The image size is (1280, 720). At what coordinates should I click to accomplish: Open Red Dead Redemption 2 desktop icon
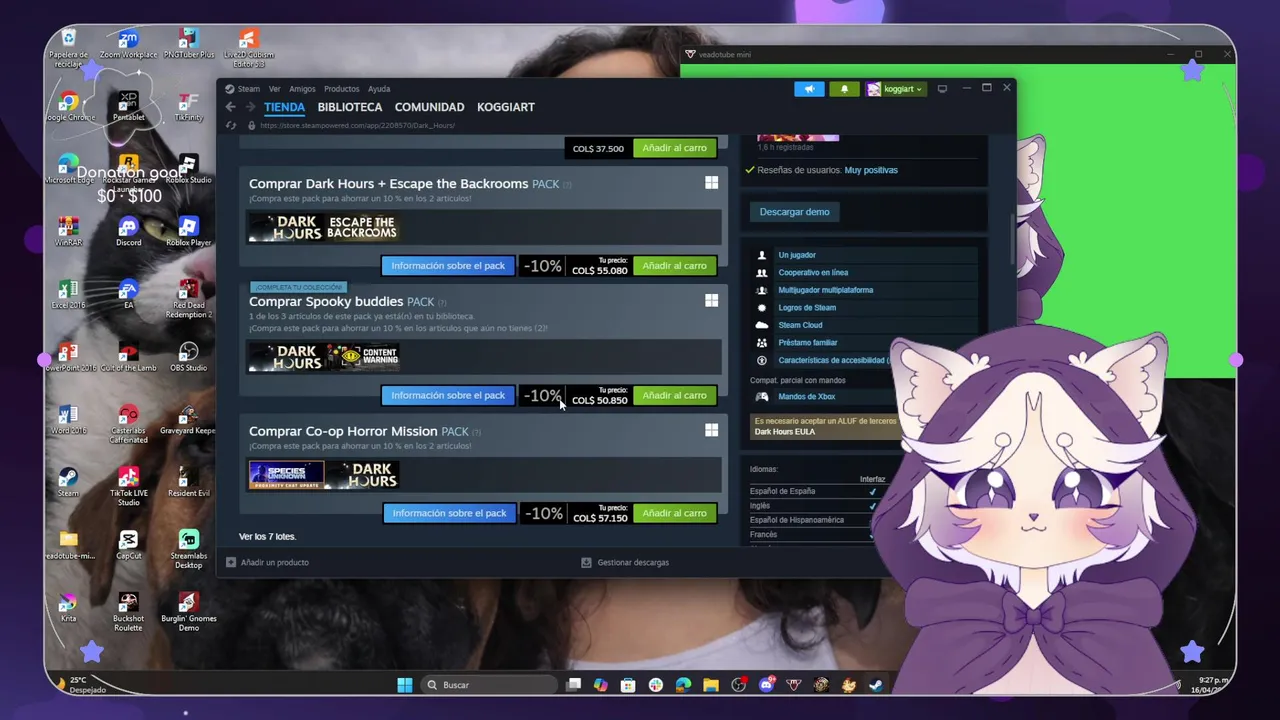pos(188,298)
